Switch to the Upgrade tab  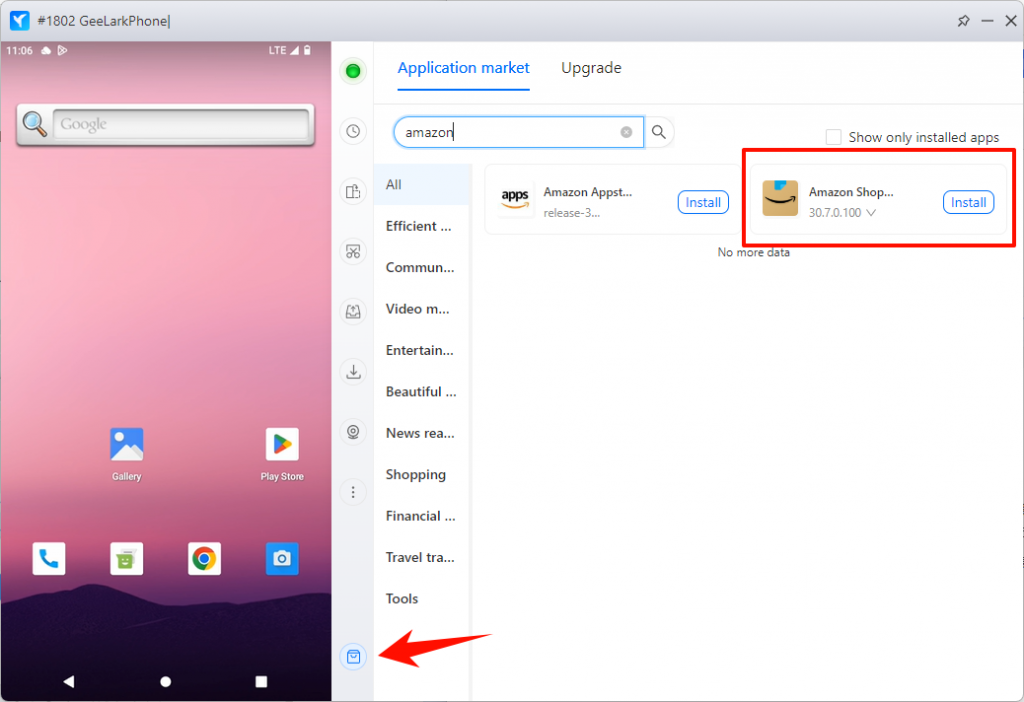[x=591, y=68]
